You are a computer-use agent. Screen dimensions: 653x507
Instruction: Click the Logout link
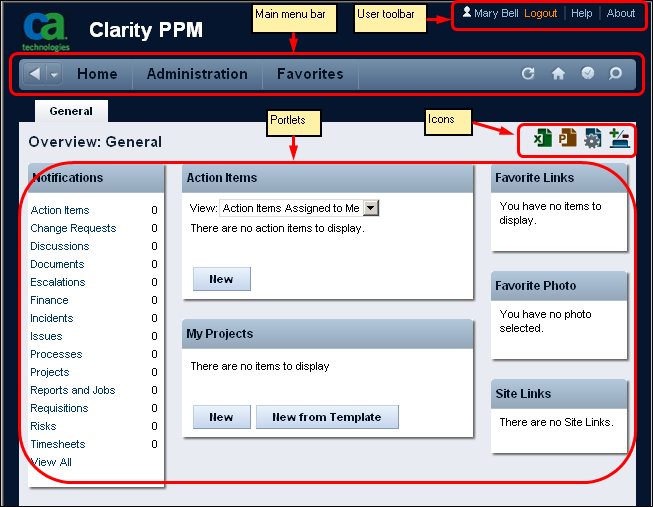[540, 13]
